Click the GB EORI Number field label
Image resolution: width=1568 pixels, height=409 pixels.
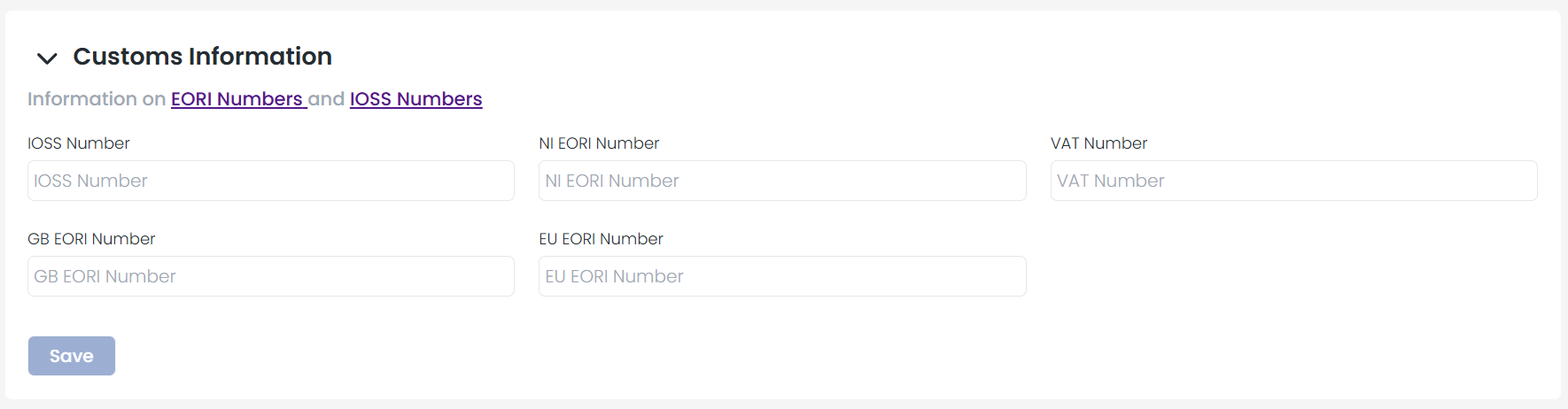click(91, 239)
